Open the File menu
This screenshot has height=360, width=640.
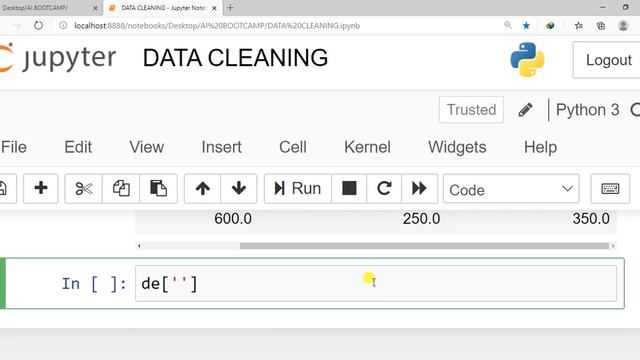pos(14,147)
